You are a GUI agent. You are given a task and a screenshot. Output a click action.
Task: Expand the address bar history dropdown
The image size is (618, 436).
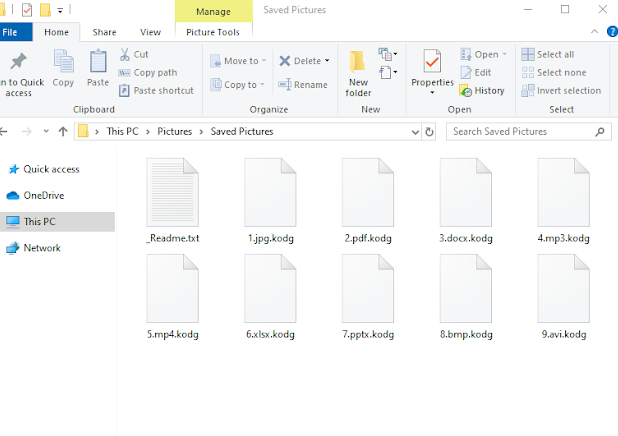click(x=413, y=131)
